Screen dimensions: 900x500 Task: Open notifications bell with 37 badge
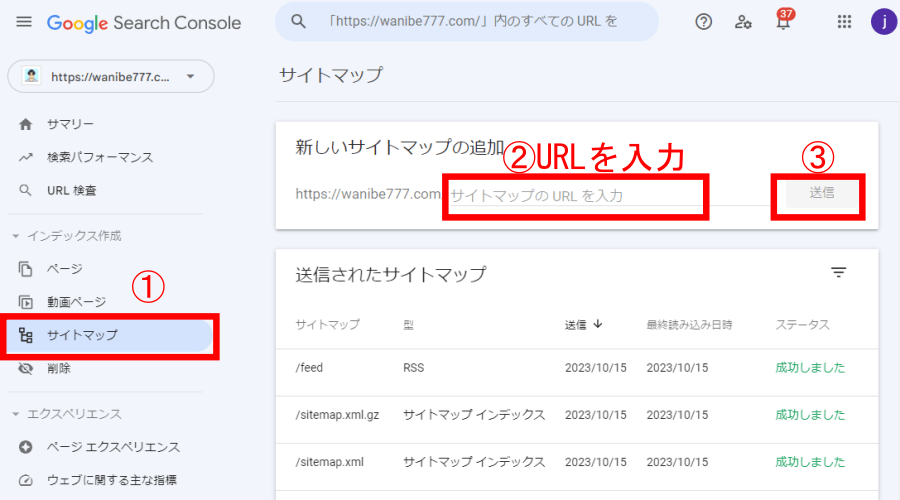click(x=783, y=20)
